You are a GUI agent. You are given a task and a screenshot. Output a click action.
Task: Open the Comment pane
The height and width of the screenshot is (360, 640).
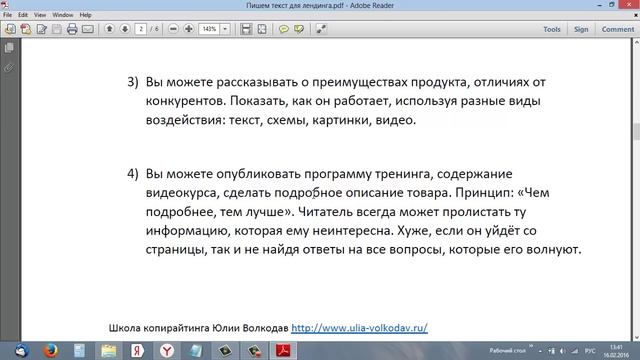[x=618, y=29]
